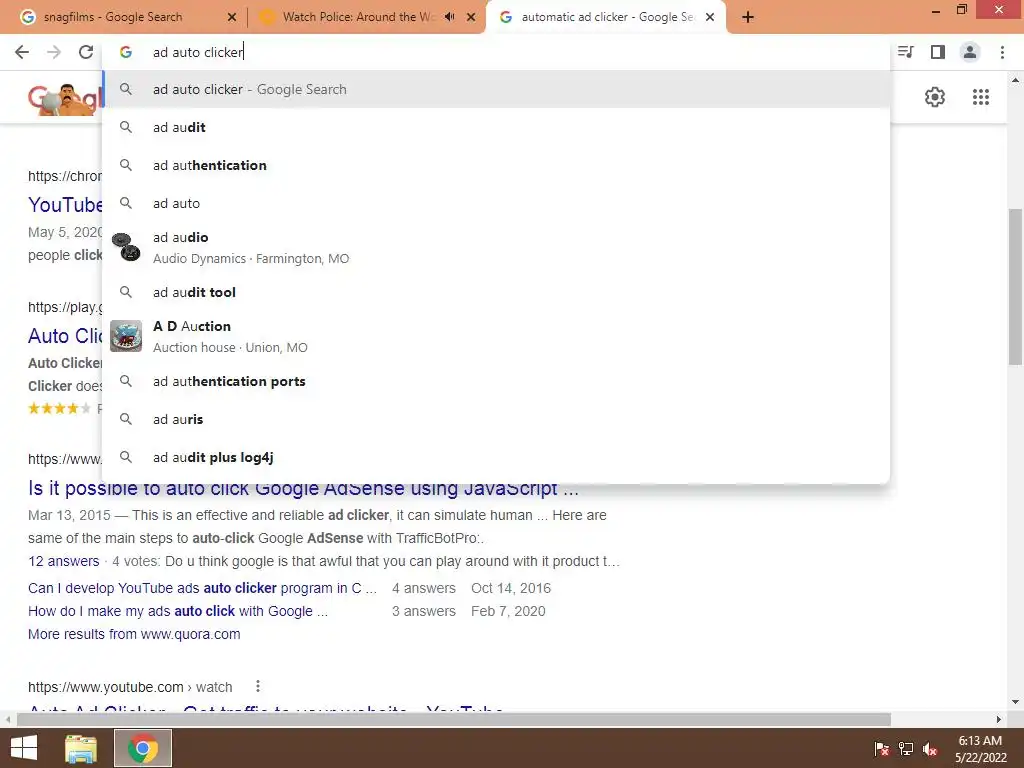Pick the 'ad auto' suggestion

tap(496, 203)
